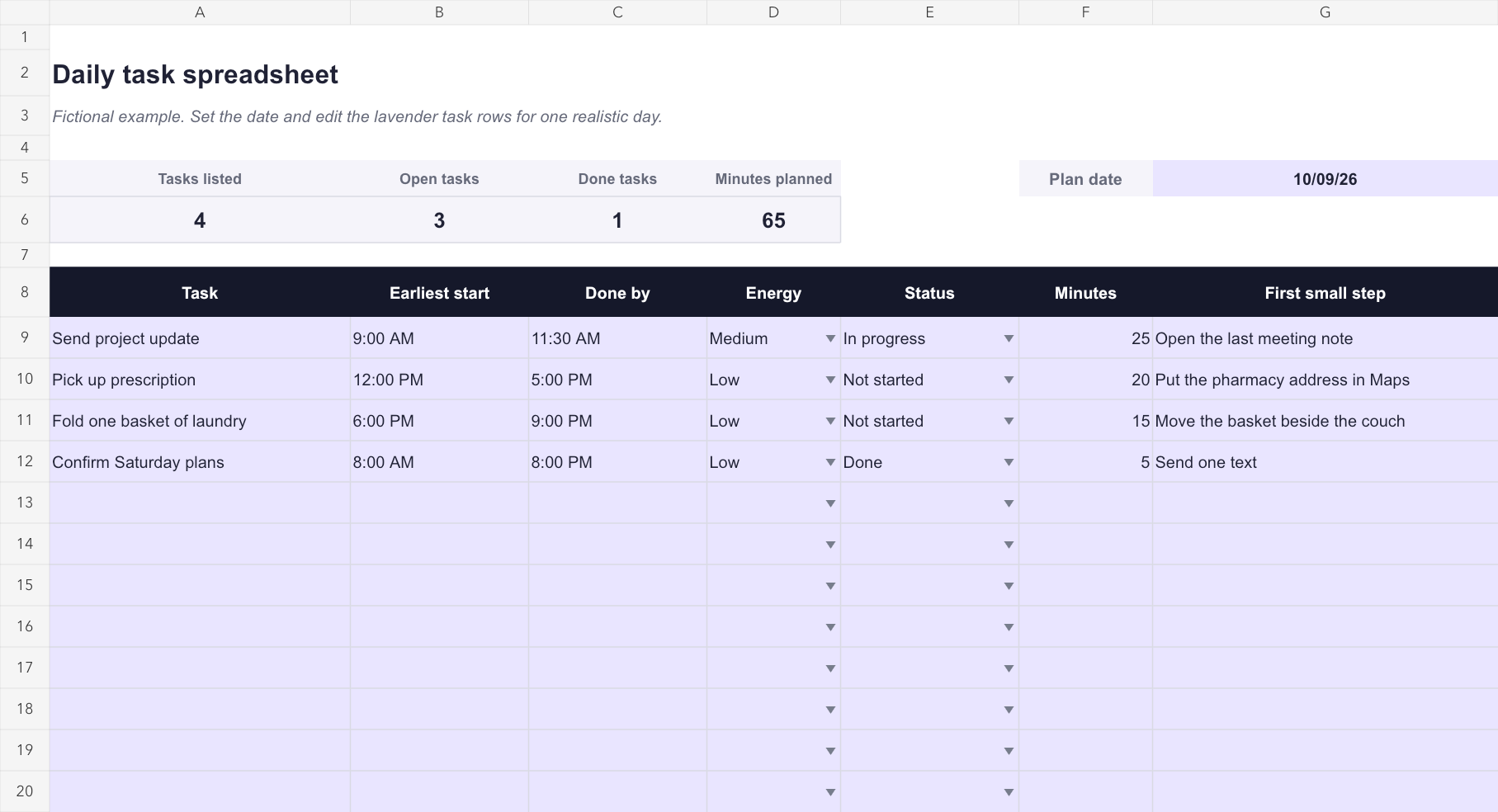Open Energy dropdown for Send project update

pos(830,338)
